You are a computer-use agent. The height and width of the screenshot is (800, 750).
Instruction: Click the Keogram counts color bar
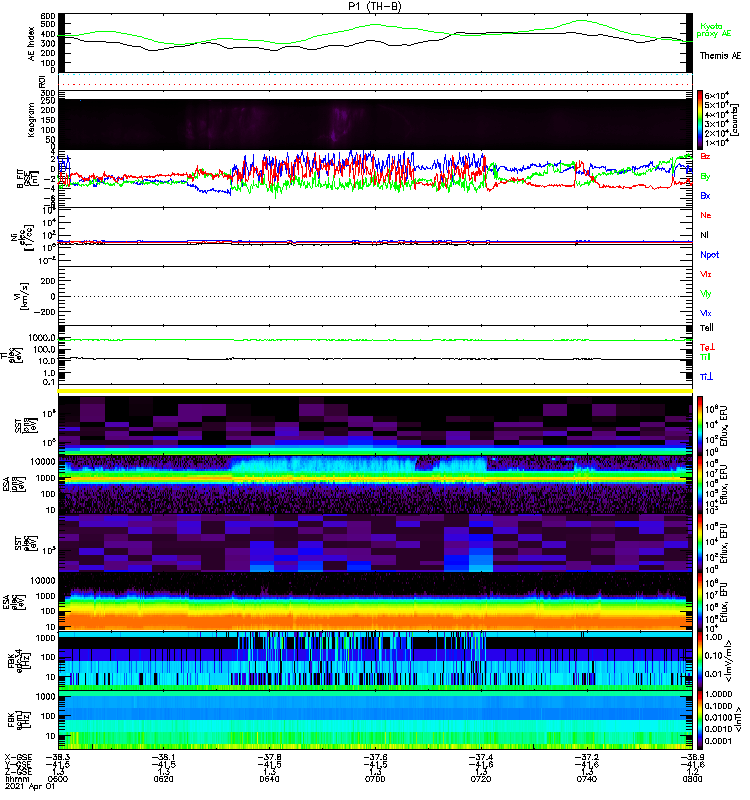click(x=700, y=120)
